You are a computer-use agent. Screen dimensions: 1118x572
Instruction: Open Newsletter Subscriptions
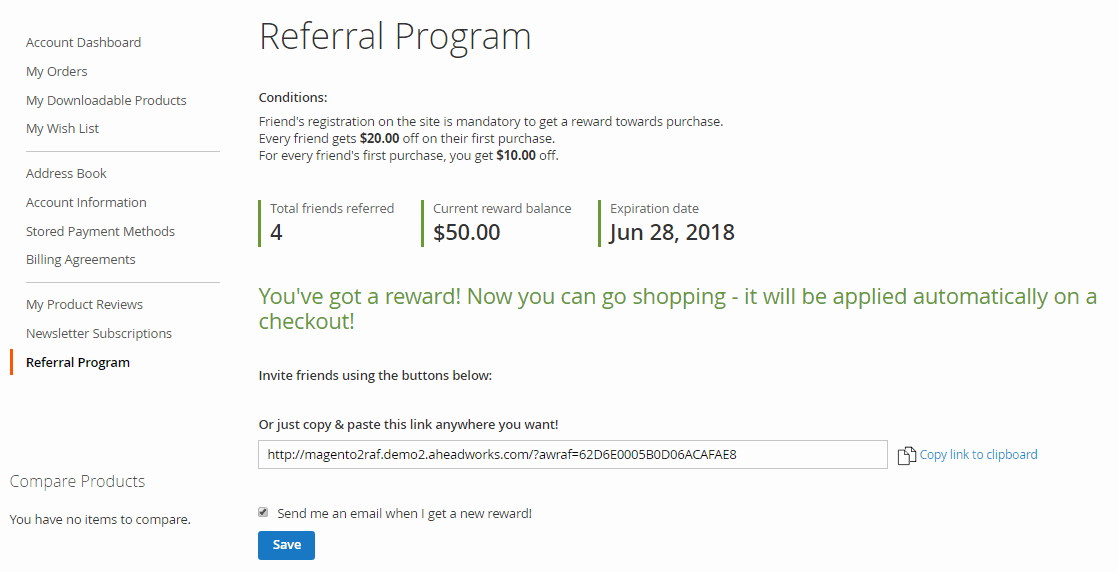pos(99,333)
